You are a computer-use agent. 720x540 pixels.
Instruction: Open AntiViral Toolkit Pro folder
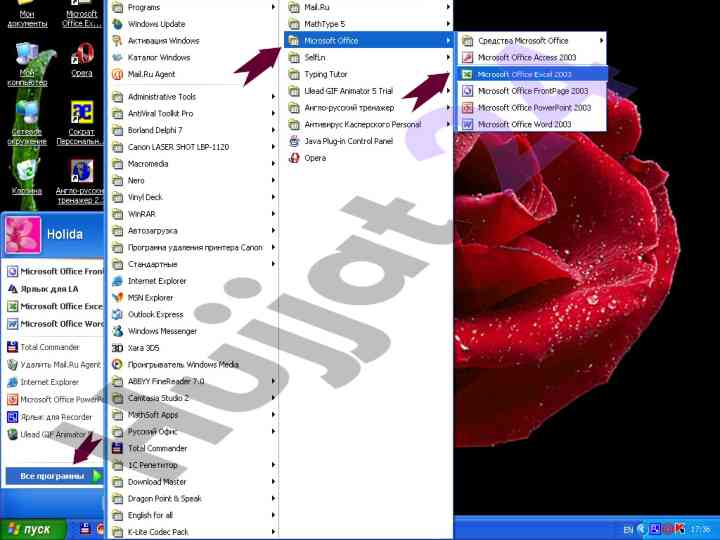click(x=193, y=113)
